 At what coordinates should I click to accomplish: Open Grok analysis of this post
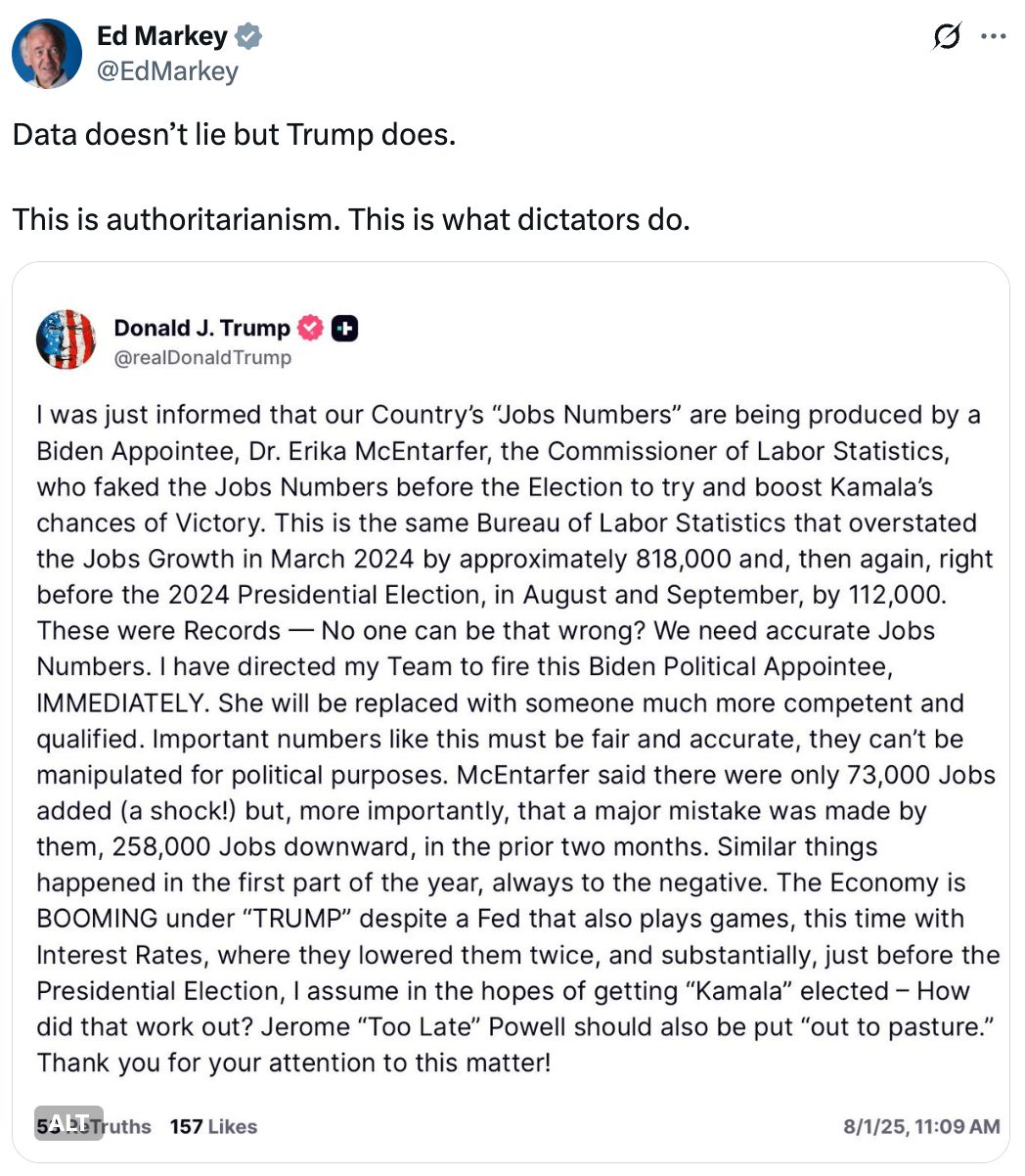(945, 35)
